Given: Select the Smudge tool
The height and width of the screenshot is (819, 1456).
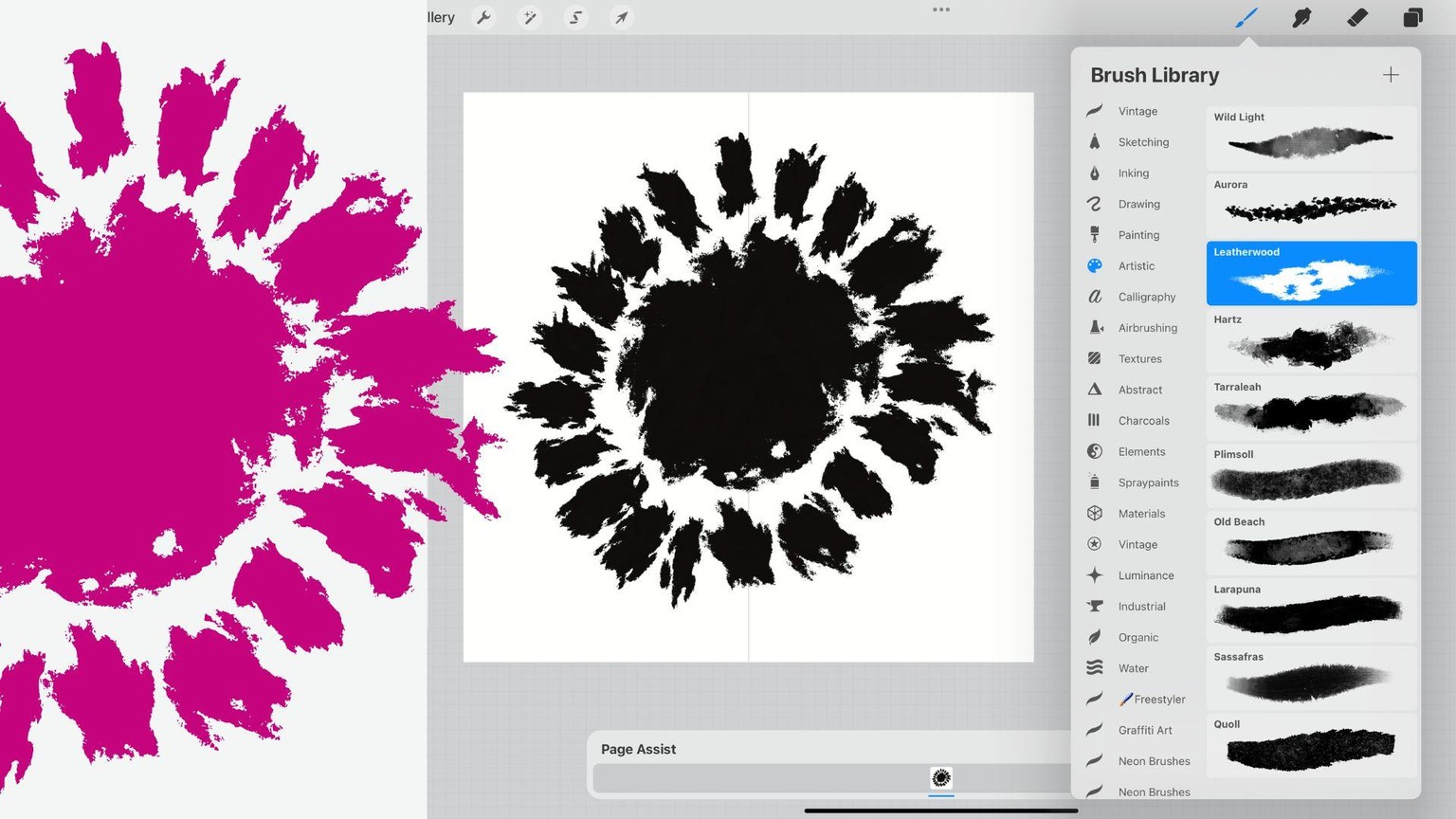Looking at the screenshot, I should click(x=1301, y=17).
